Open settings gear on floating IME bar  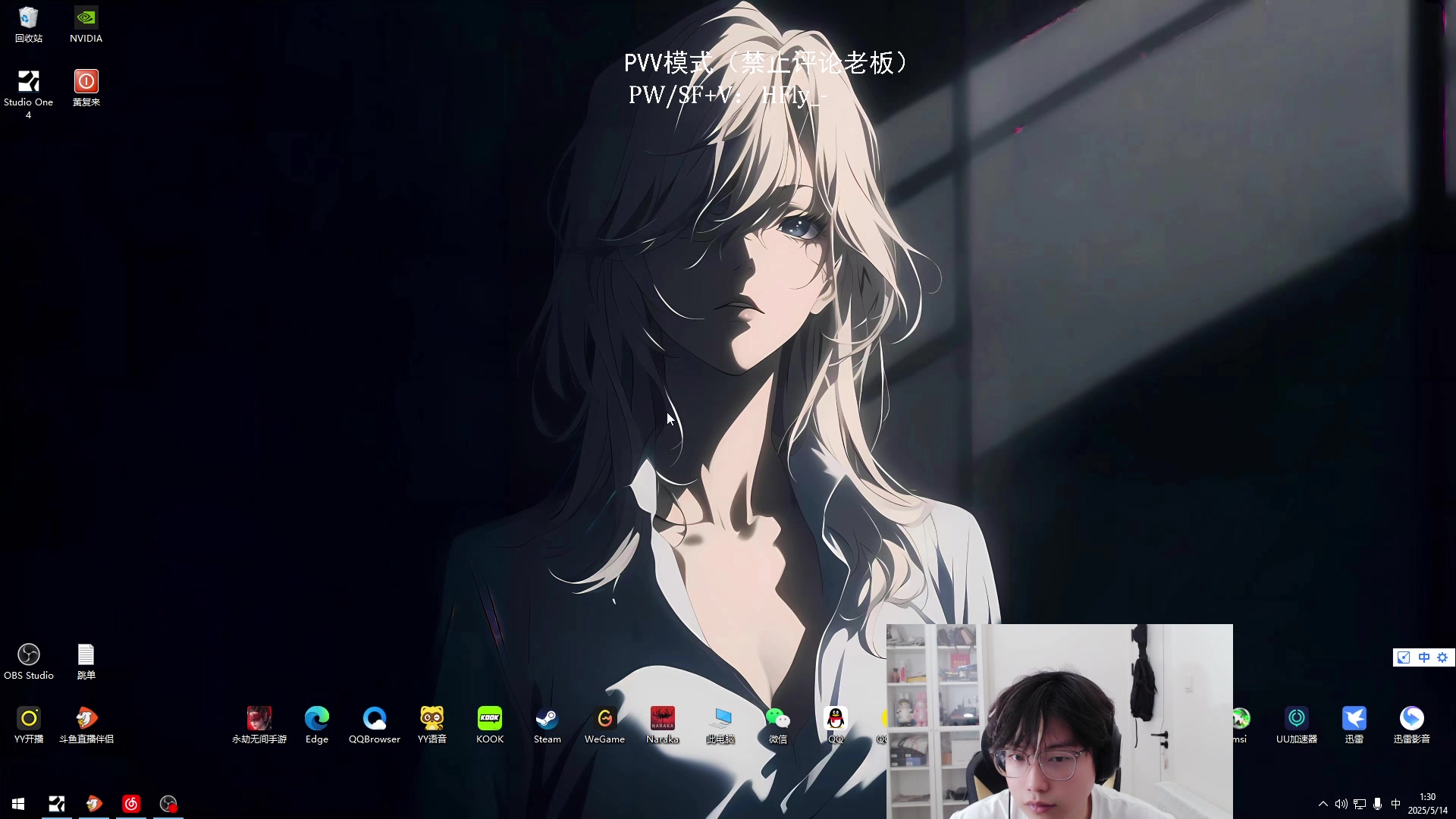pos(1442,657)
